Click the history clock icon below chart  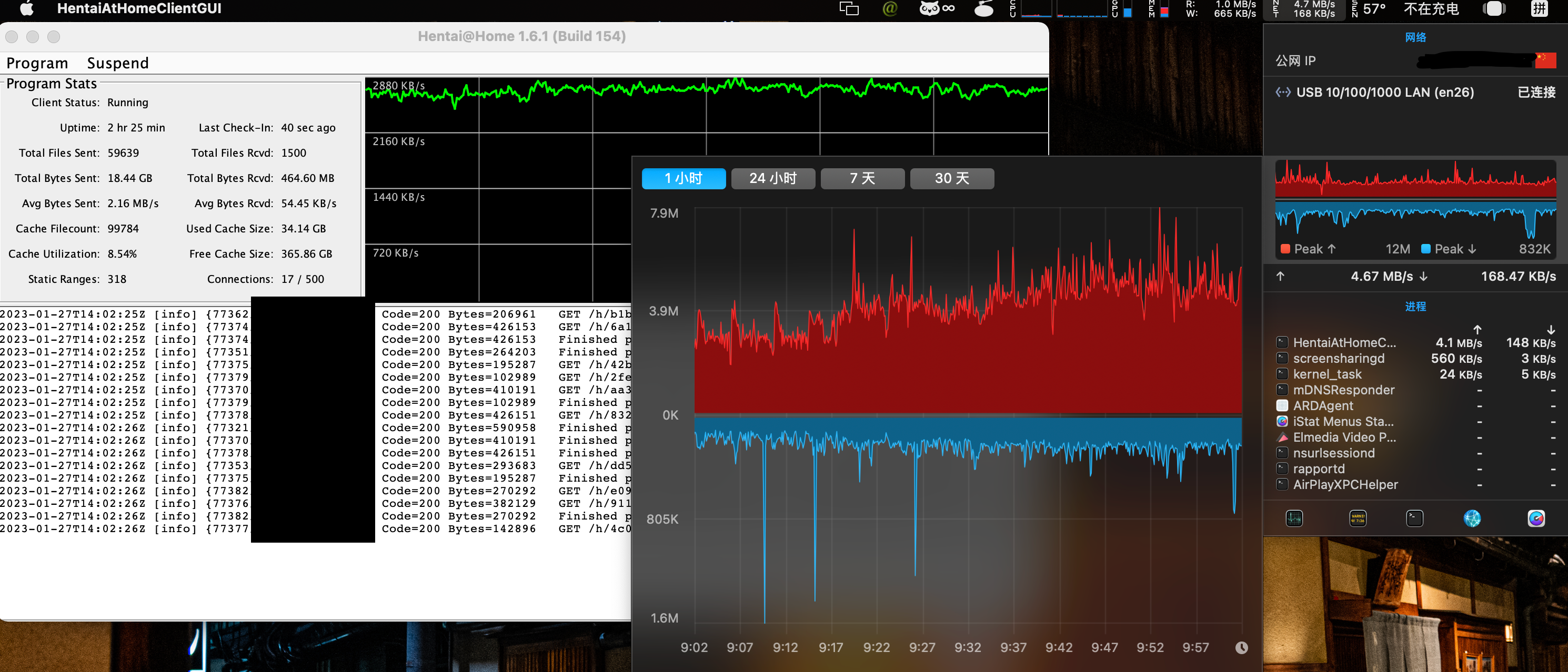(x=1241, y=648)
